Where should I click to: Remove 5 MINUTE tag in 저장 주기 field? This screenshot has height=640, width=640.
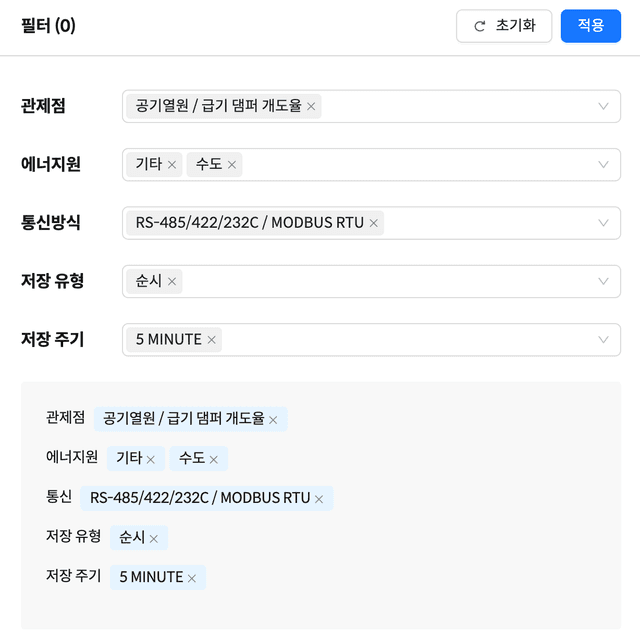point(211,340)
